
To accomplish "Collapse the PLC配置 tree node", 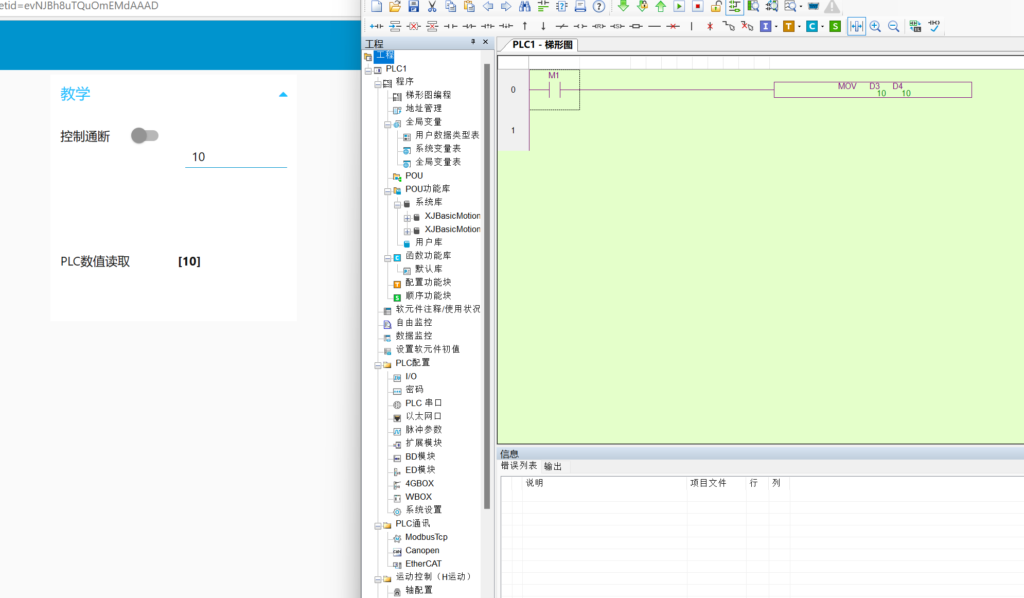I will pos(378,365).
